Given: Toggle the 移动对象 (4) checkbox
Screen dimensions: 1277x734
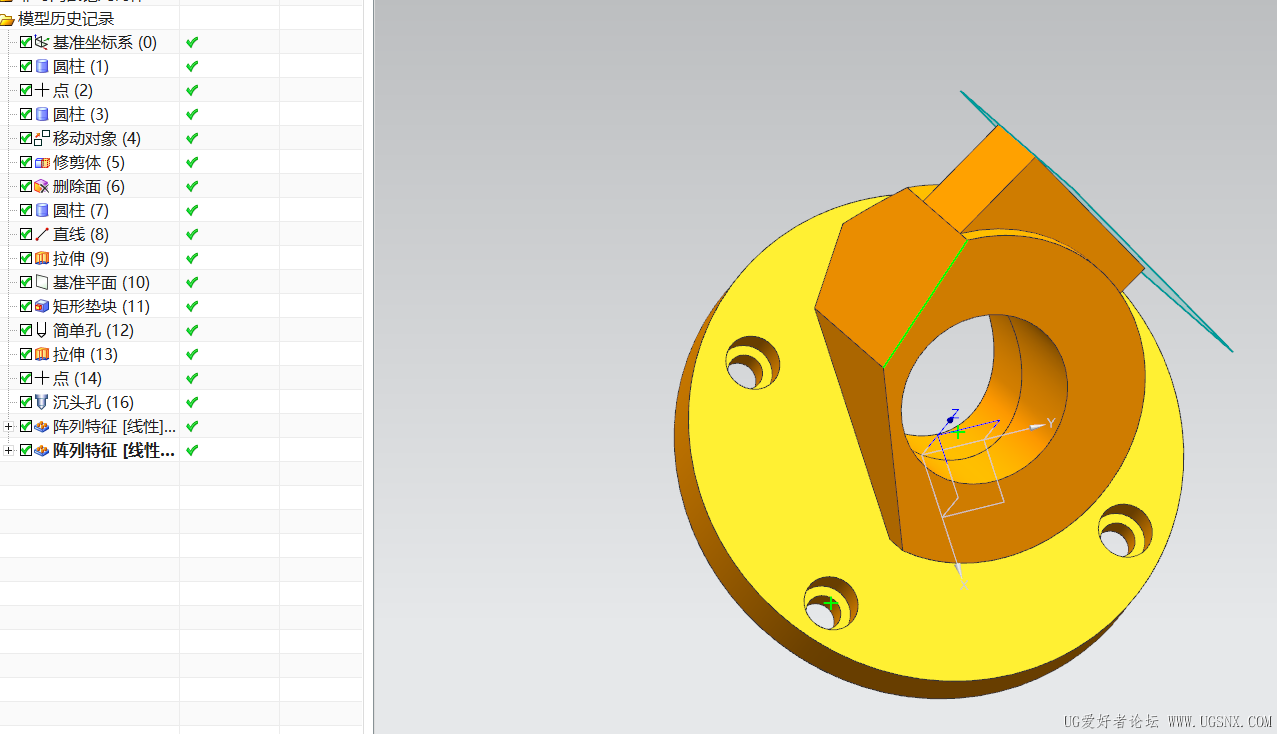Looking at the screenshot, I should tap(26, 138).
